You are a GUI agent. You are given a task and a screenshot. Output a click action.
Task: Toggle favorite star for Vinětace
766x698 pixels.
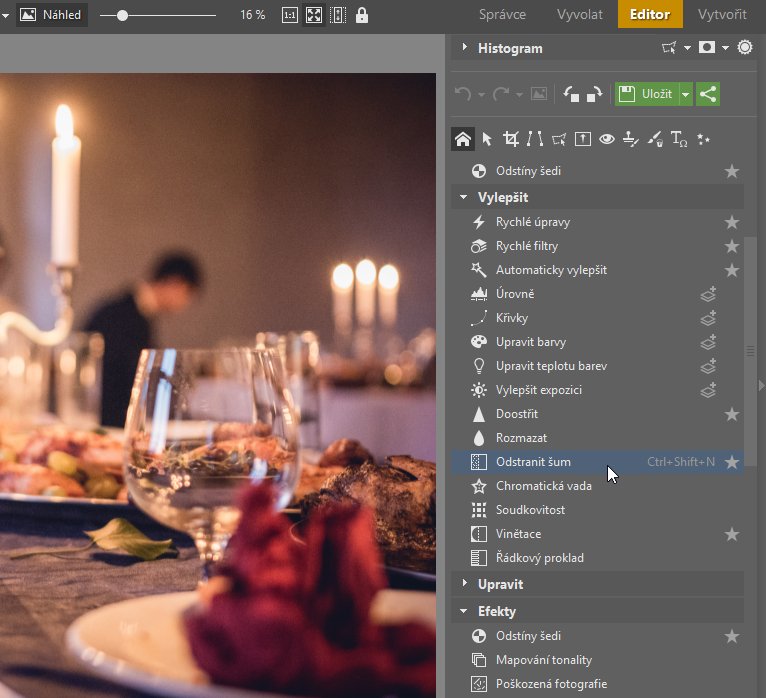click(x=732, y=534)
